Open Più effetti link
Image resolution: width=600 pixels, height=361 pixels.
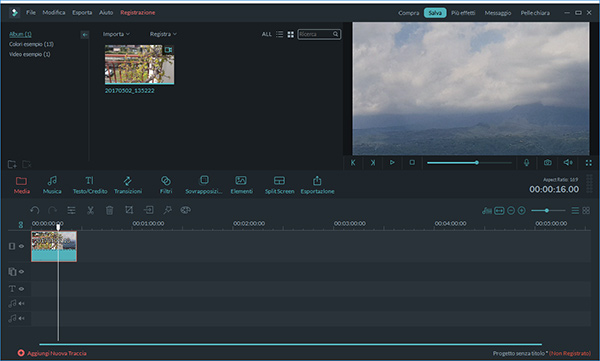[x=463, y=13]
